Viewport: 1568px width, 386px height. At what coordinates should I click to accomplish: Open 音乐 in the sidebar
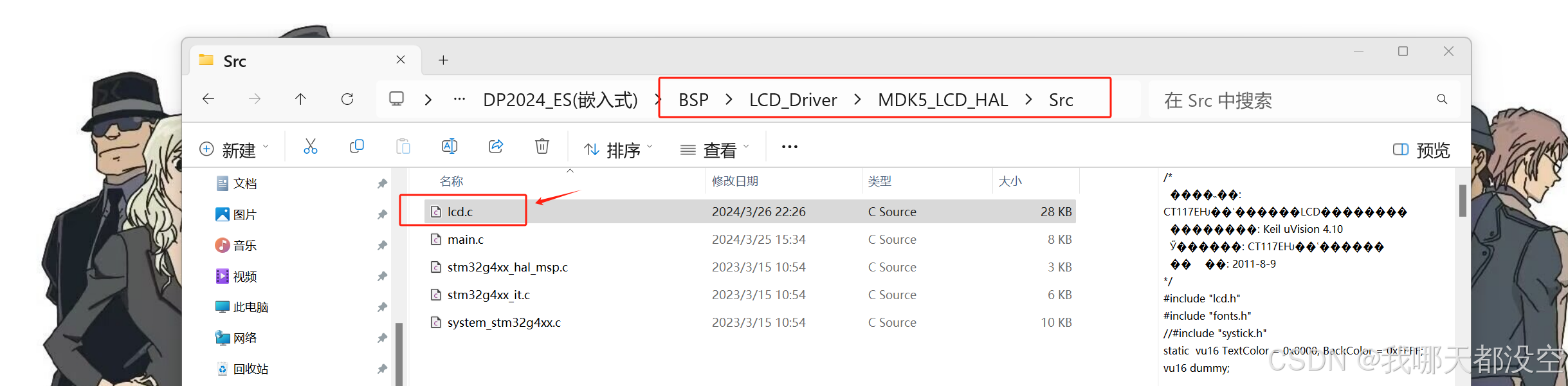pos(236,246)
